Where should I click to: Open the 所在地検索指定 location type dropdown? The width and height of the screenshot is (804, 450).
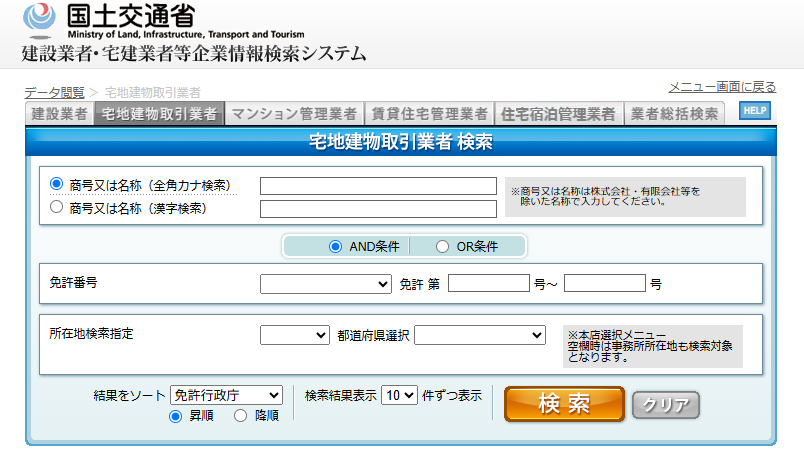(x=295, y=335)
